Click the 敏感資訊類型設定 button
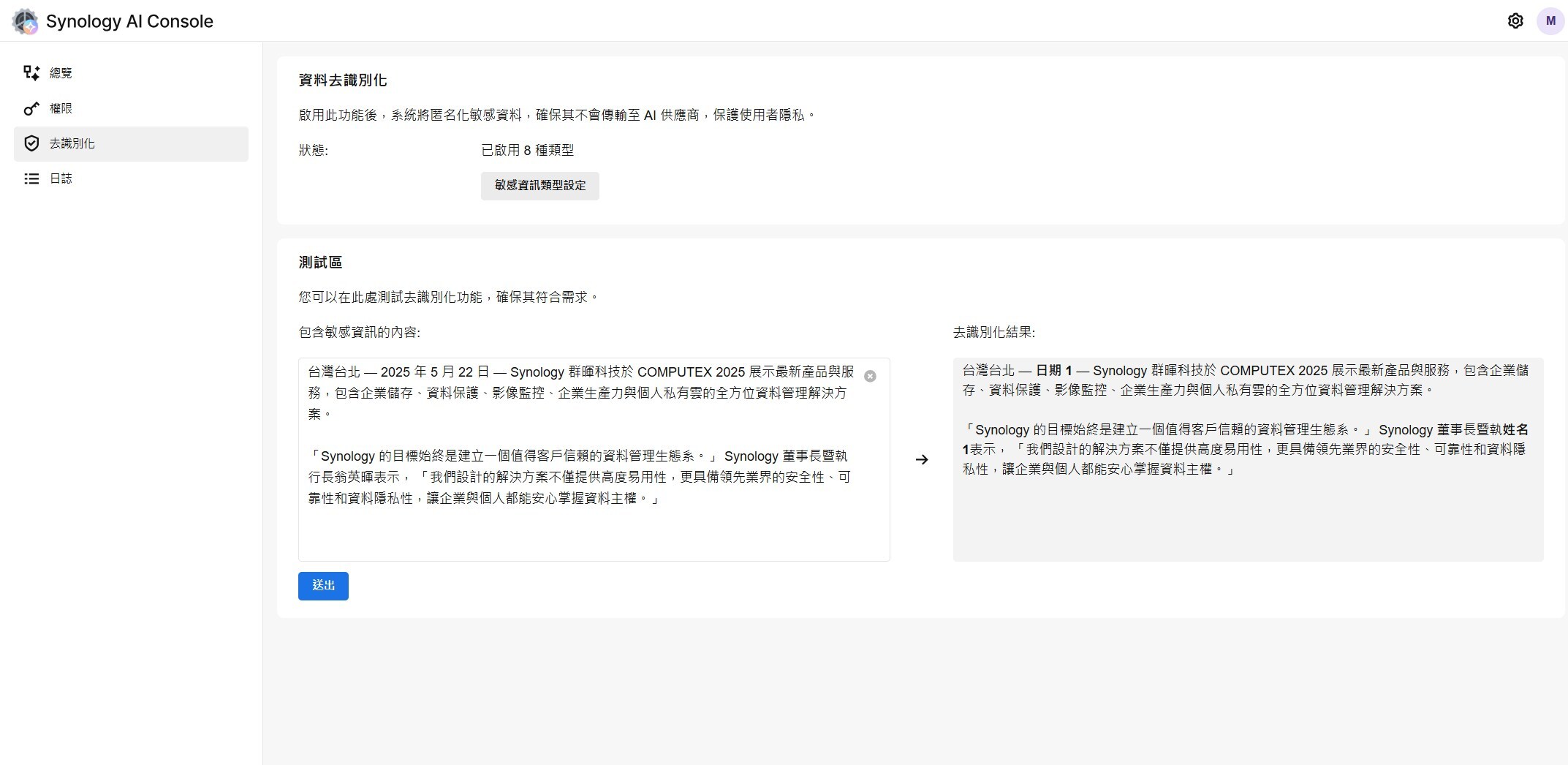The height and width of the screenshot is (765, 1568). (539, 186)
